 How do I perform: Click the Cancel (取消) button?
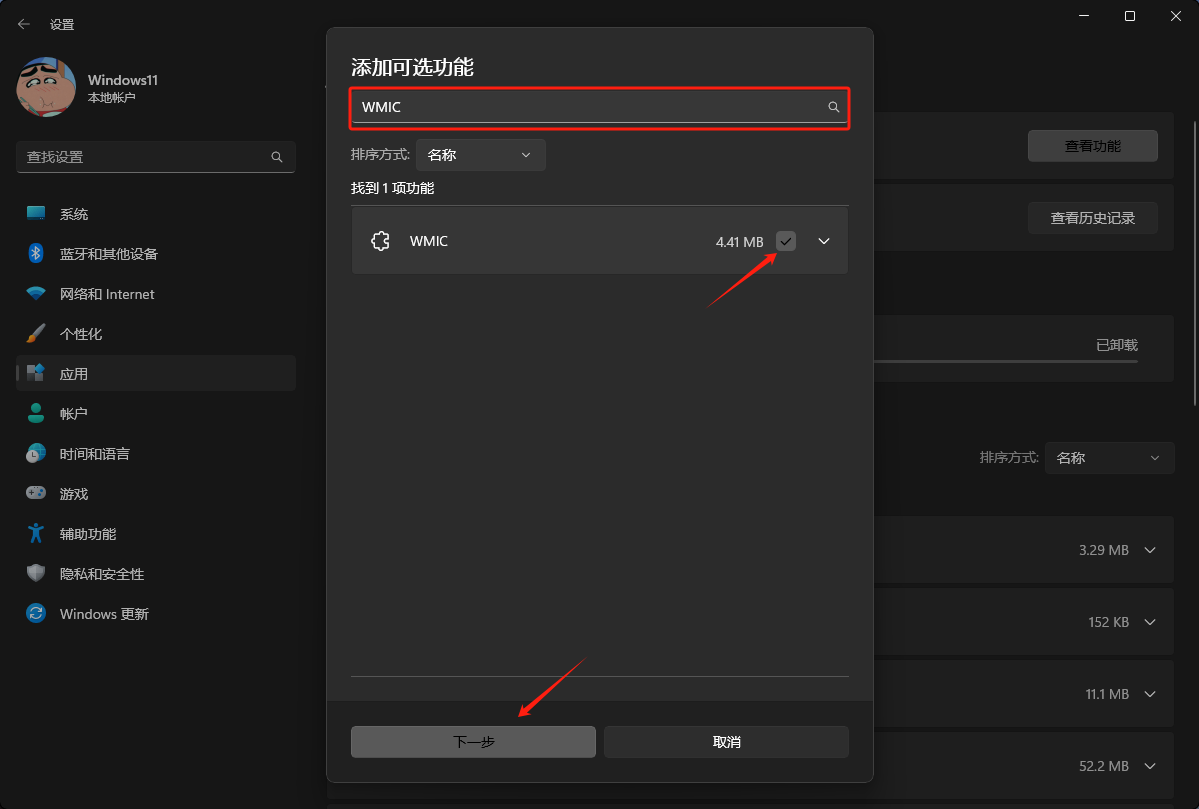coord(726,742)
